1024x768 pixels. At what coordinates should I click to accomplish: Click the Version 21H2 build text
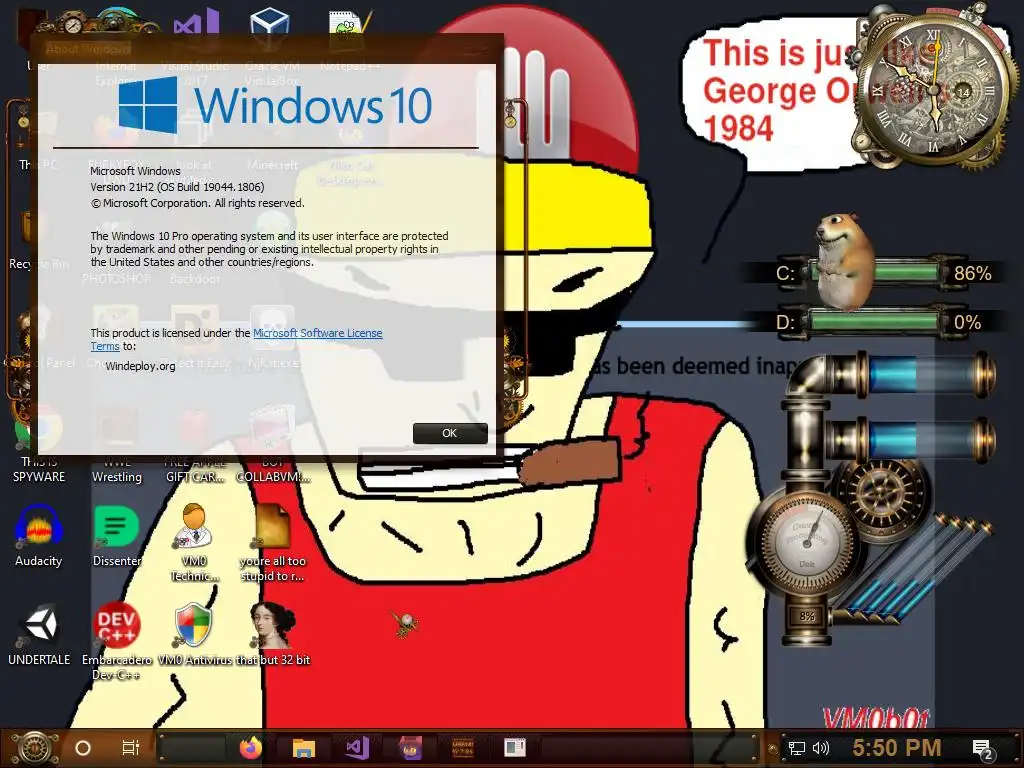tap(177, 187)
